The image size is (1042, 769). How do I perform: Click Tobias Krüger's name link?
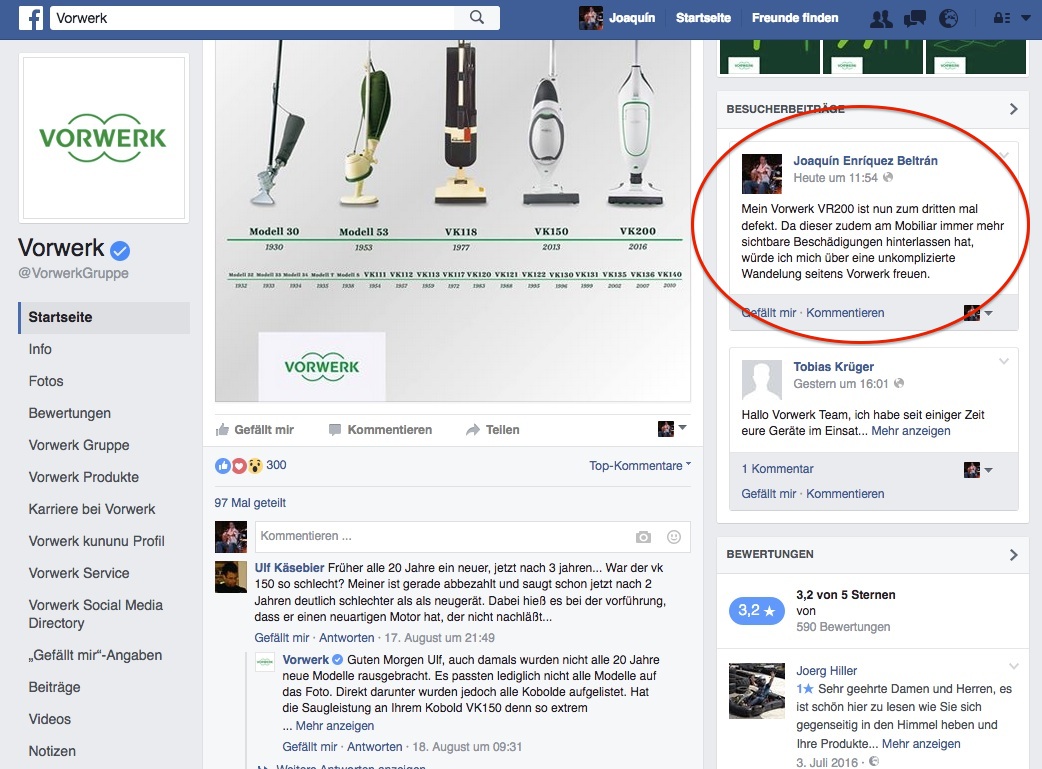[x=833, y=367]
